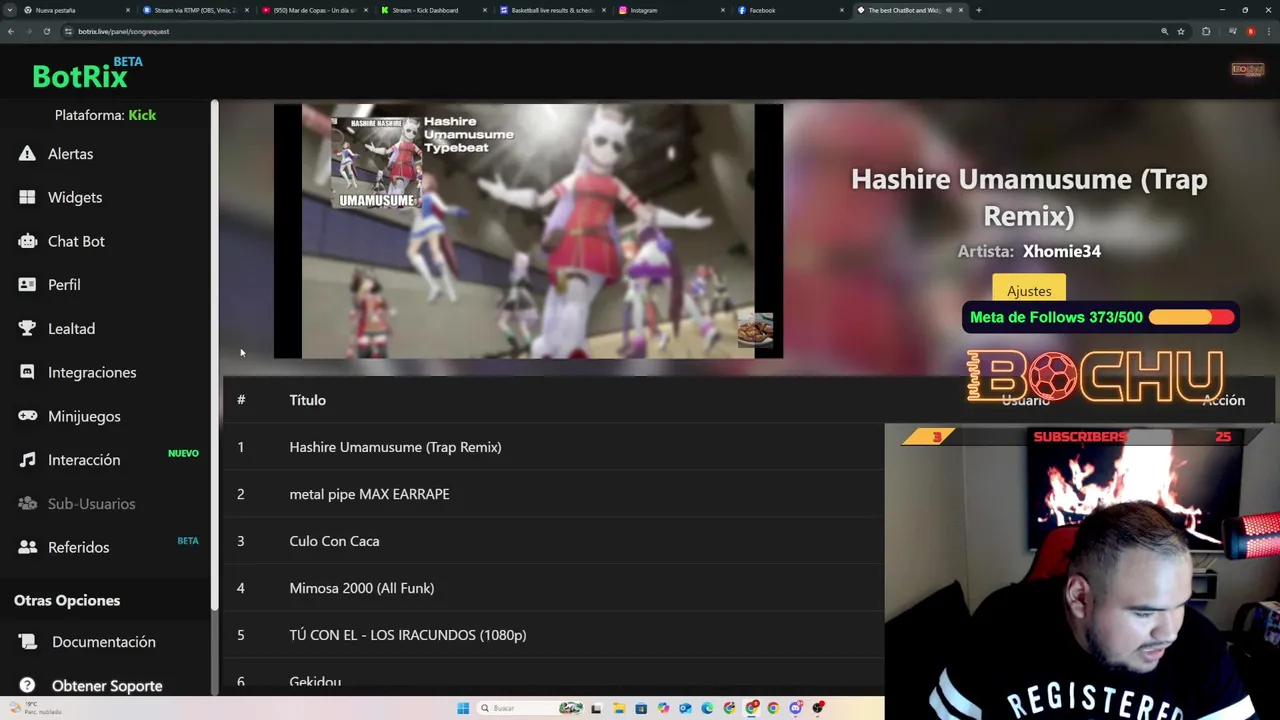Click the sidebar vertical scrollbar
Image resolution: width=1280 pixels, height=720 pixels.
[x=214, y=355]
